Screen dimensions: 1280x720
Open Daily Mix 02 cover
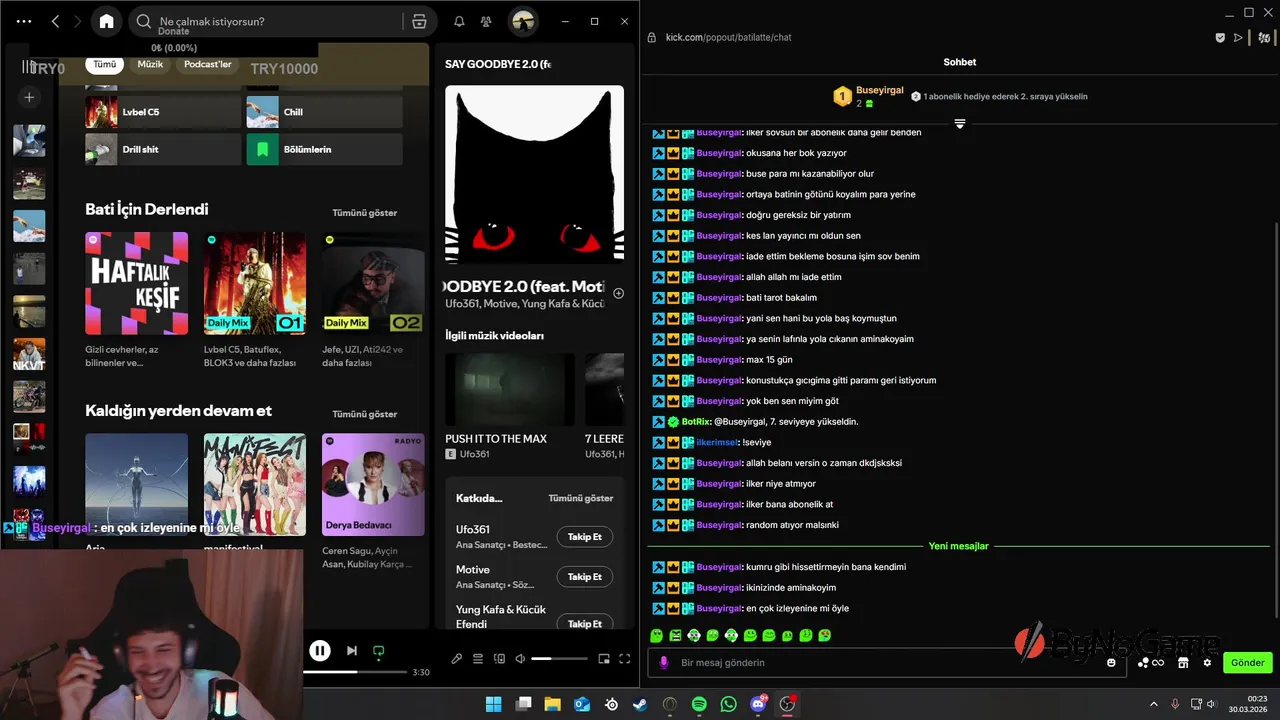coord(373,283)
